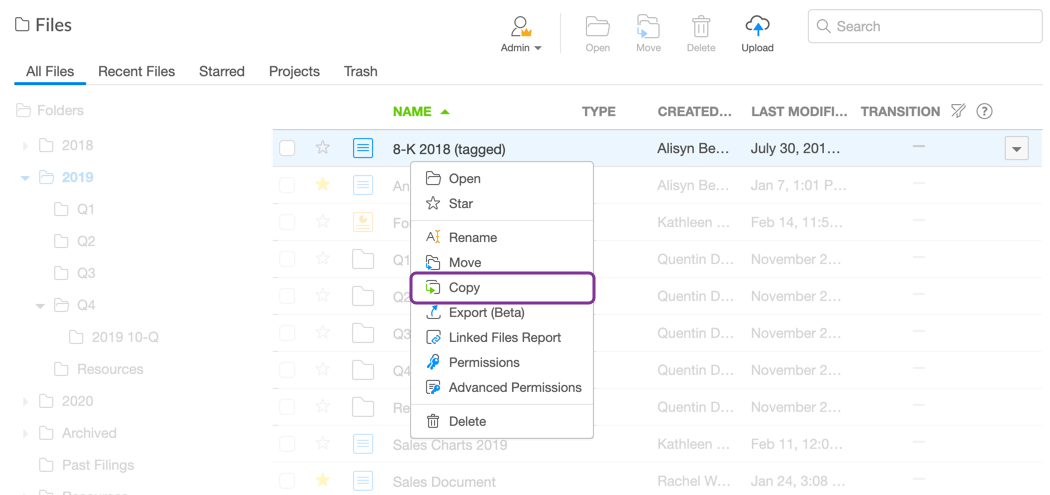This screenshot has width=1050, height=495.
Task: Choose Star from the context menu
Action: [502, 204]
